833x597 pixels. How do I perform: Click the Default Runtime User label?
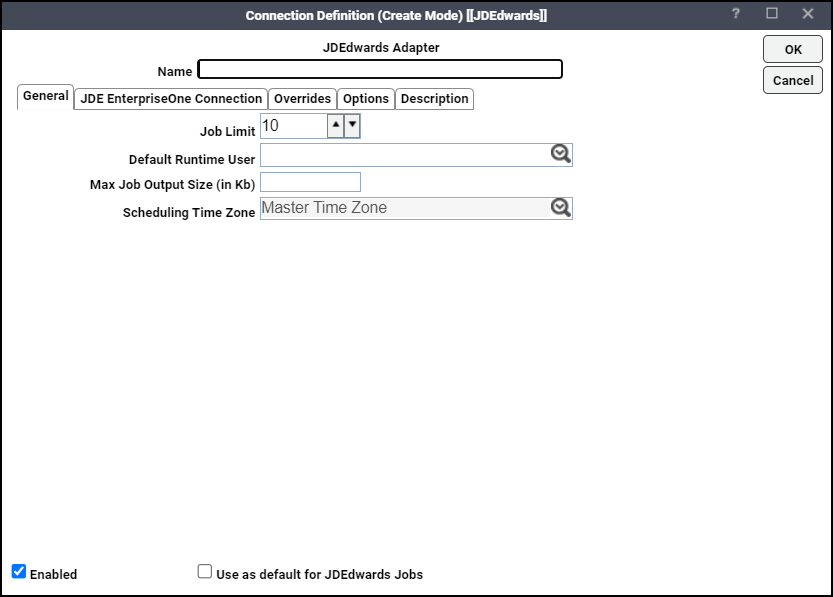coord(192,159)
